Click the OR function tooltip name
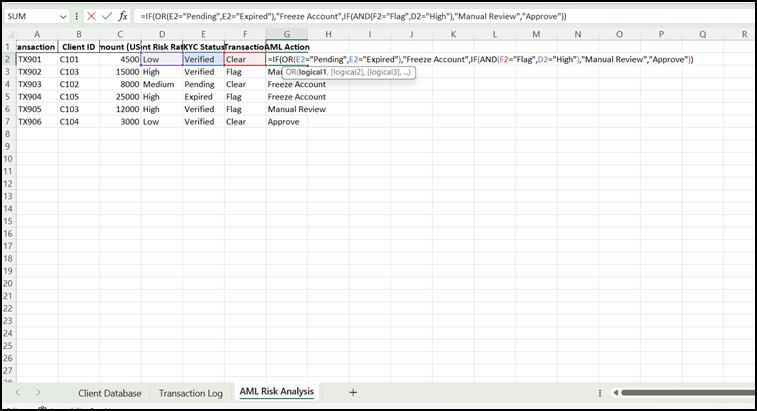Viewport: 757px width, 411px height. click(x=290, y=72)
